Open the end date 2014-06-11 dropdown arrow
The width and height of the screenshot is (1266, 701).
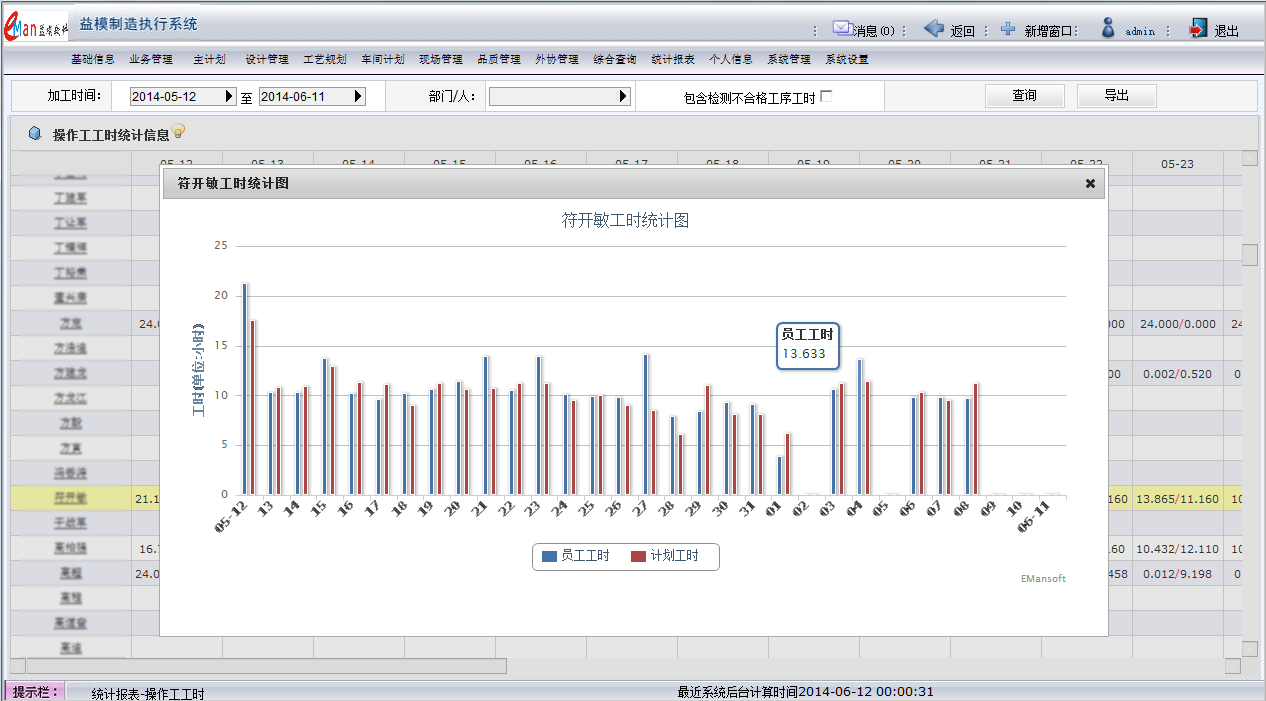click(359, 97)
